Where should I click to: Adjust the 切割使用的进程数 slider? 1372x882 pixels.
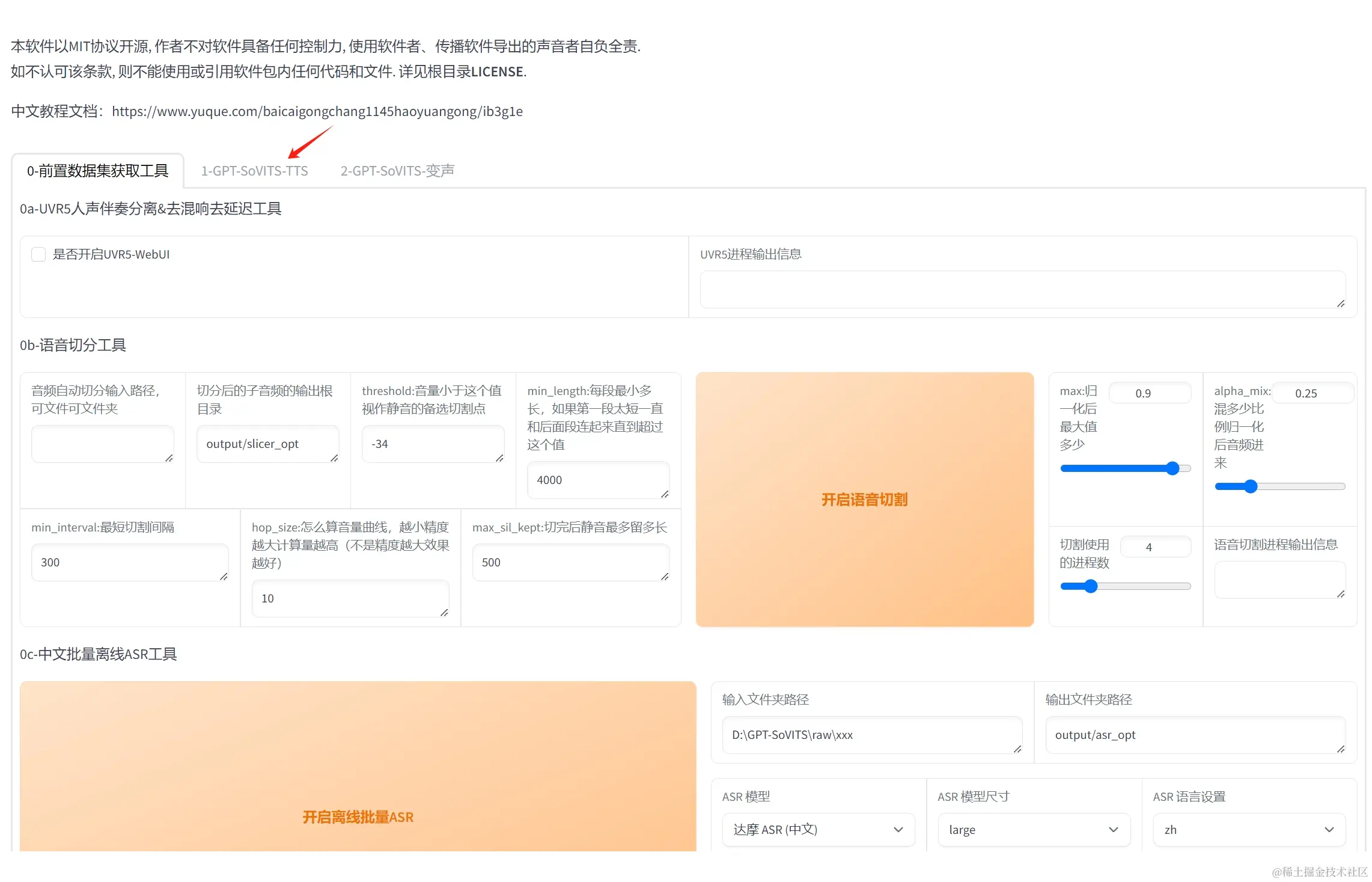1091,586
